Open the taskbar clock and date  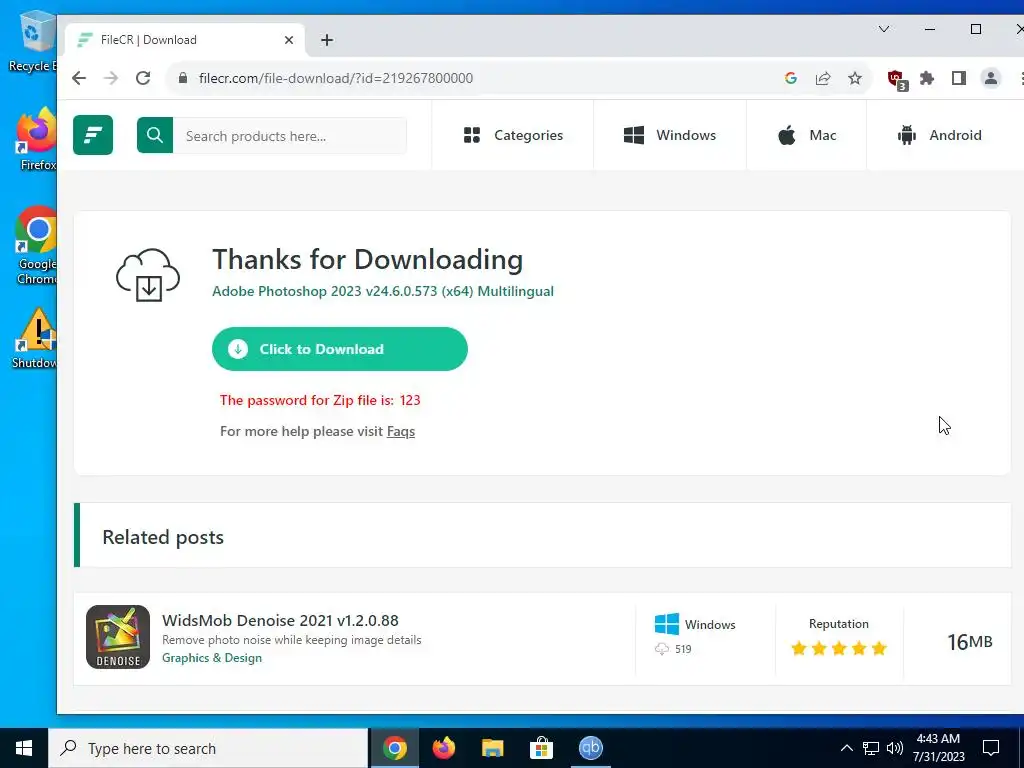coord(938,748)
